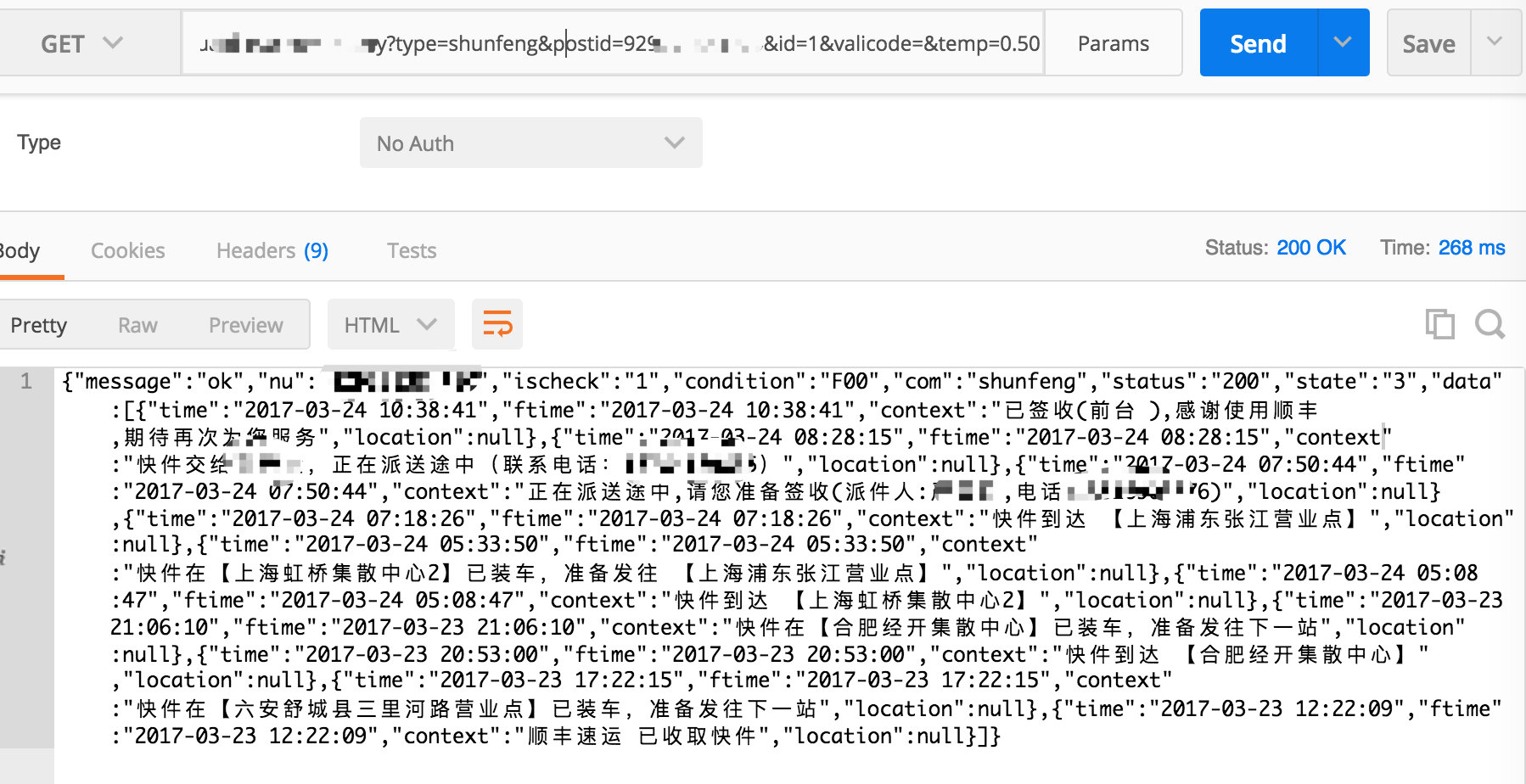The width and height of the screenshot is (1526, 784).
Task: Open the HTML format dropdown
Action: (390, 325)
